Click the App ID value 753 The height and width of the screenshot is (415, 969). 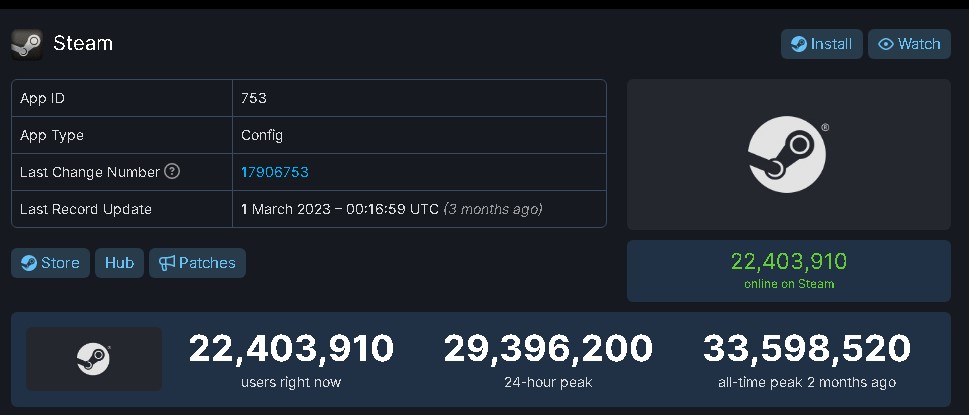(x=254, y=98)
